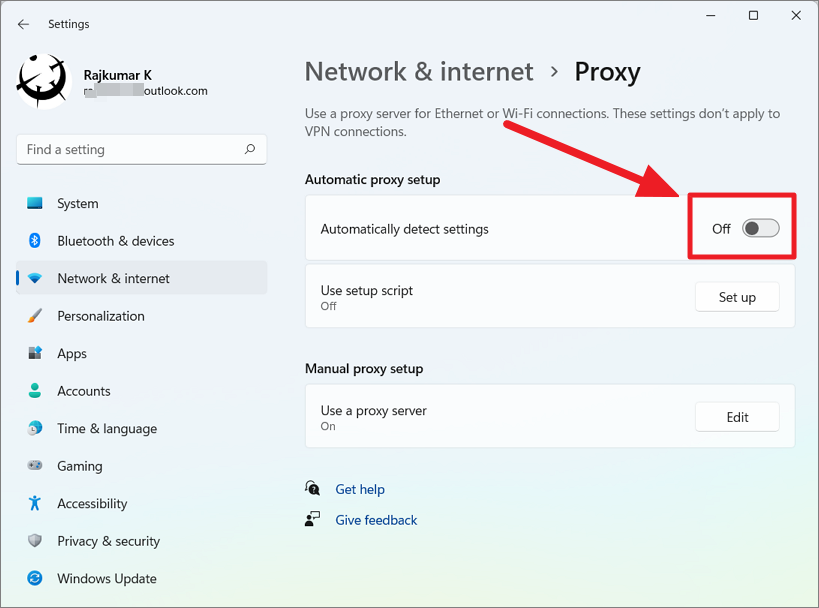This screenshot has width=819, height=608.
Task: Click the Use setup script label
Action: coord(367,290)
